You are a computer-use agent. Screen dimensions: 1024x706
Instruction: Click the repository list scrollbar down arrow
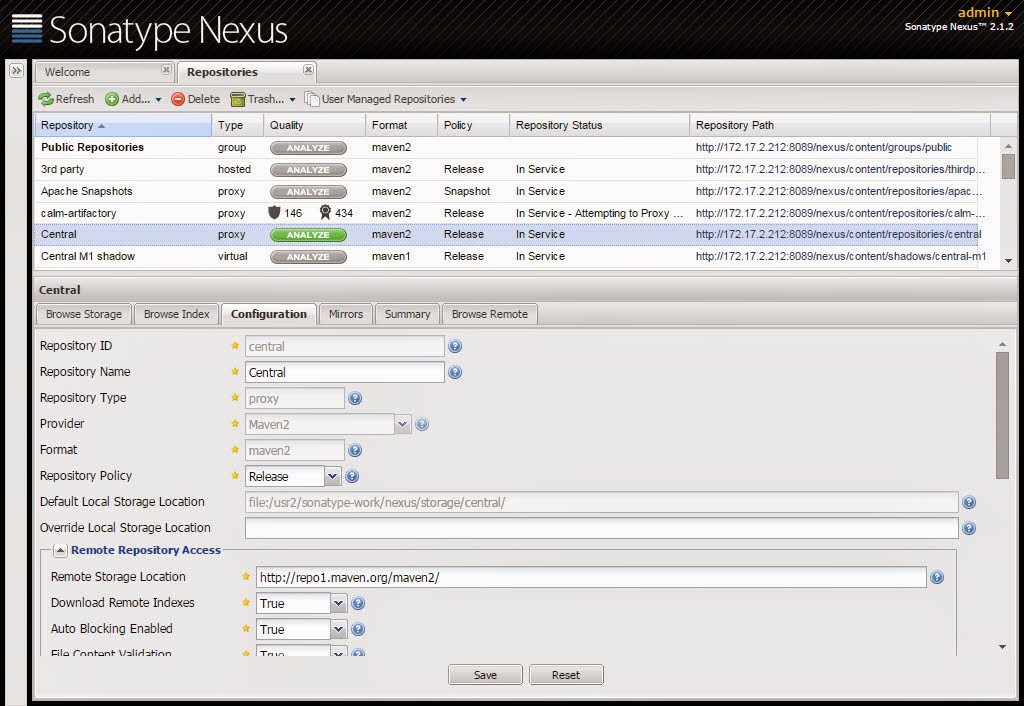(x=1009, y=261)
